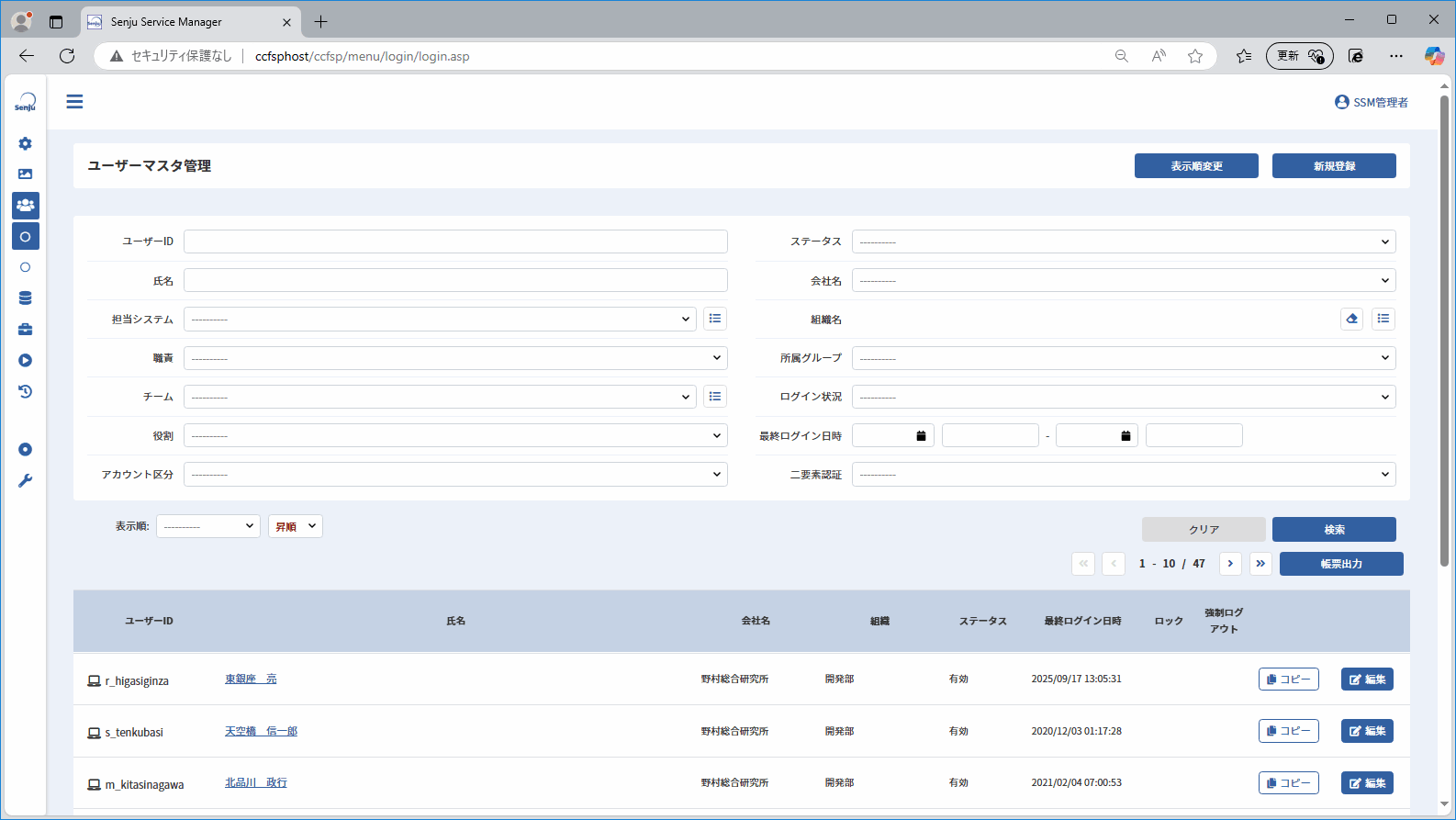Image resolution: width=1456 pixels, height=820 pixels.
Task: Jump to last page of results
Action: [x=1260, y=564]
